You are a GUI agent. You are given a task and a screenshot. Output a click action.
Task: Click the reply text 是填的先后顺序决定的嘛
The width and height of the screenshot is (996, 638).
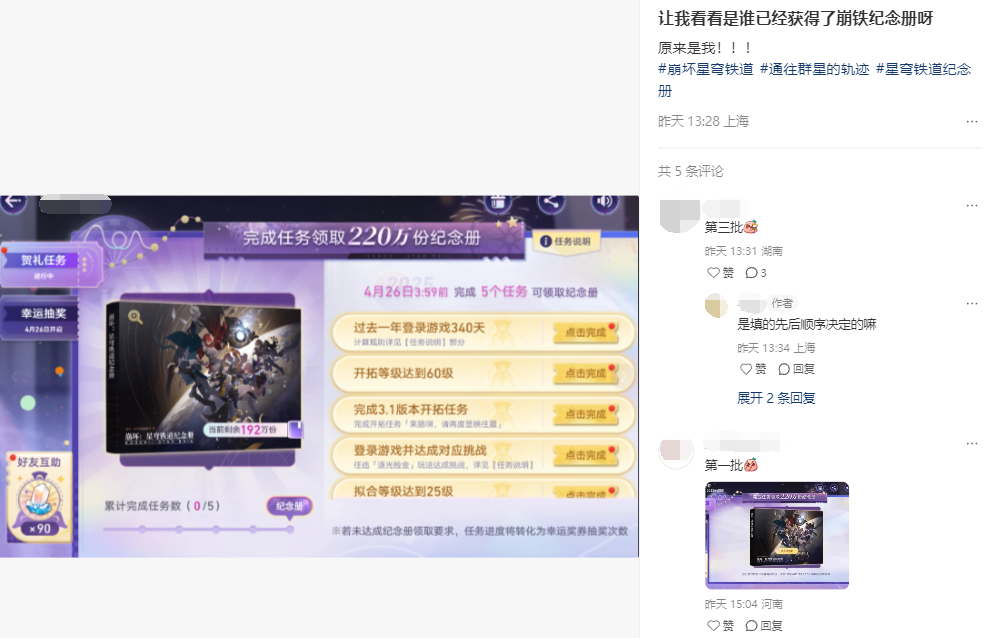tap(807, 324)
